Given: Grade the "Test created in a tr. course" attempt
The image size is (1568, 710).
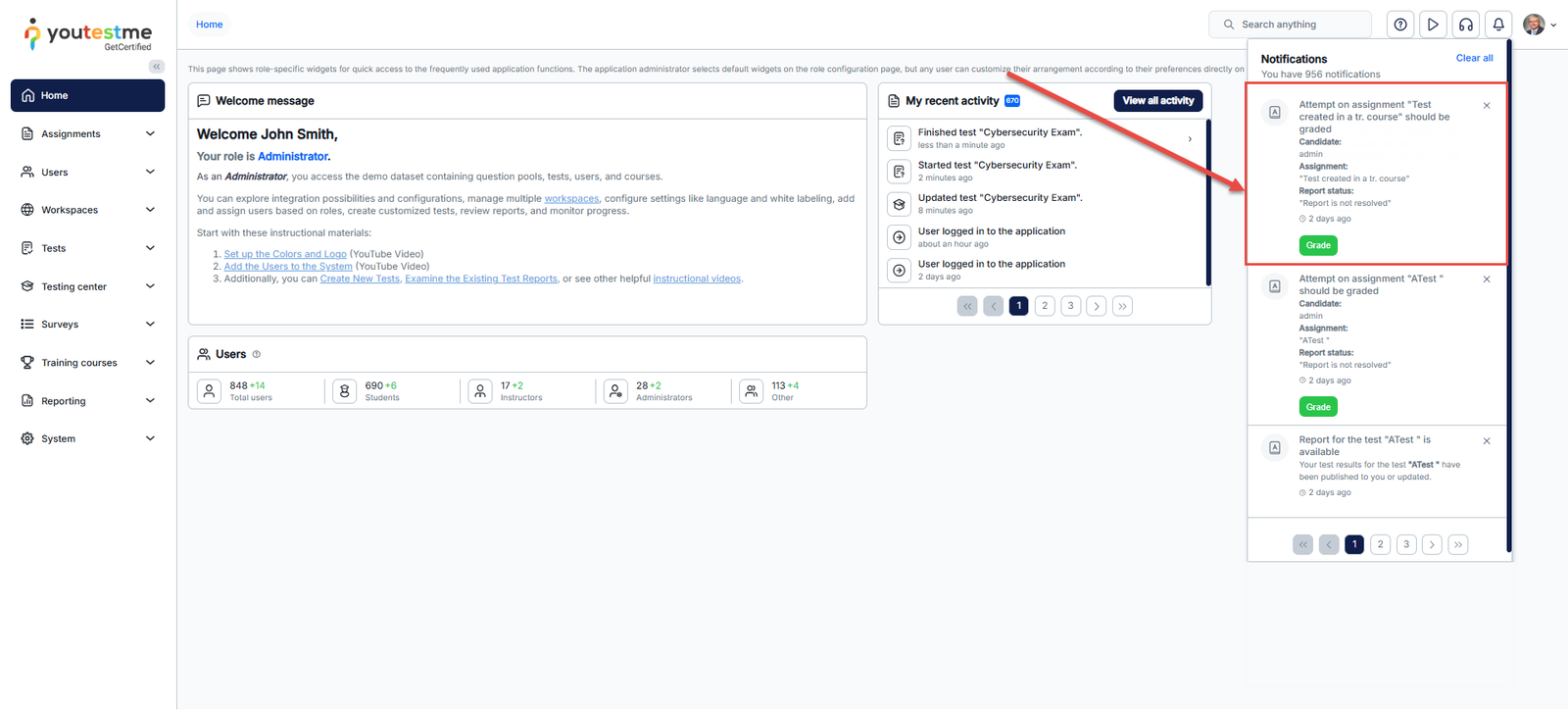Looking at the screenshot, I should 1318,245.
